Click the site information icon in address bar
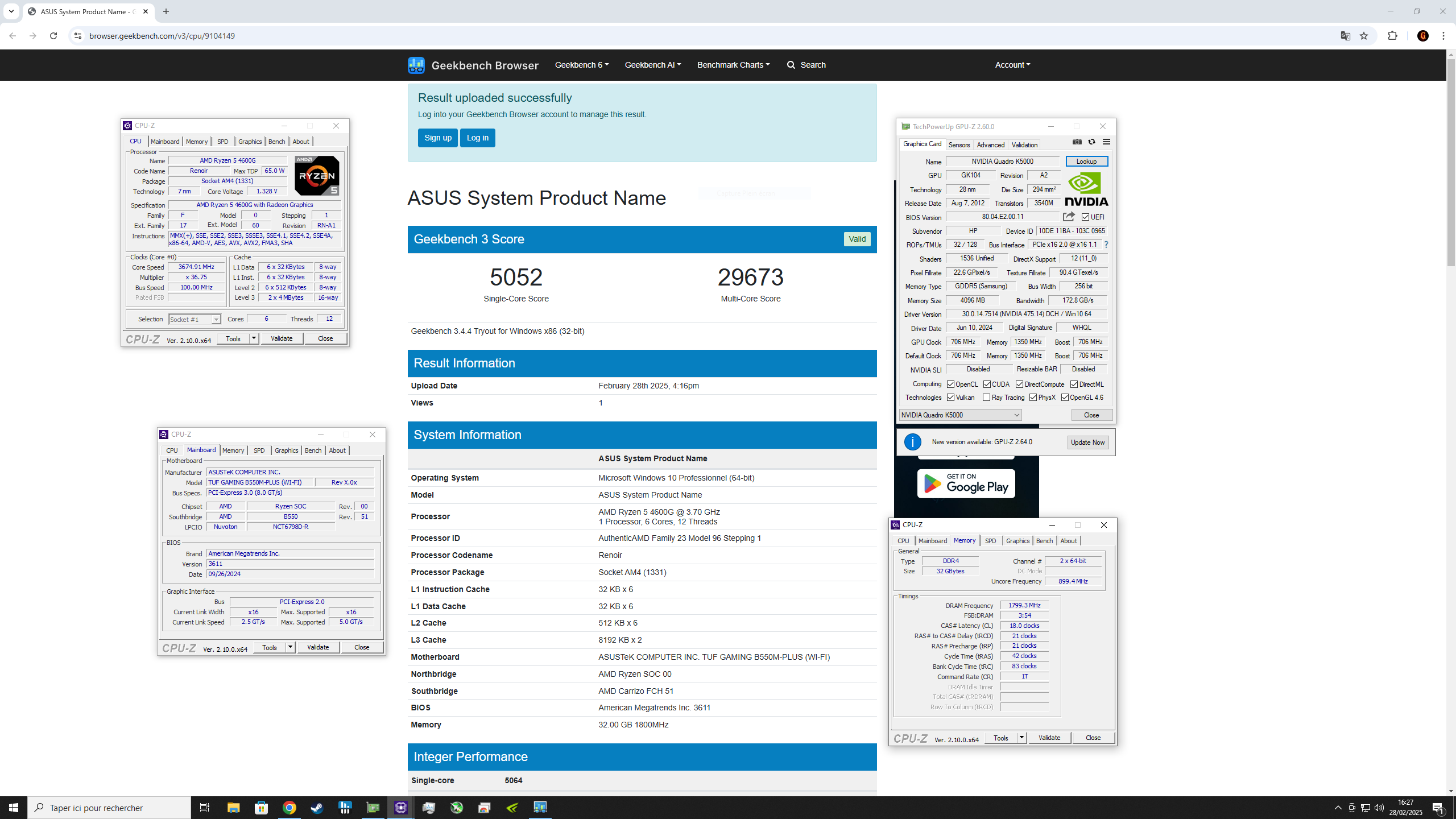 coord(78,36)
